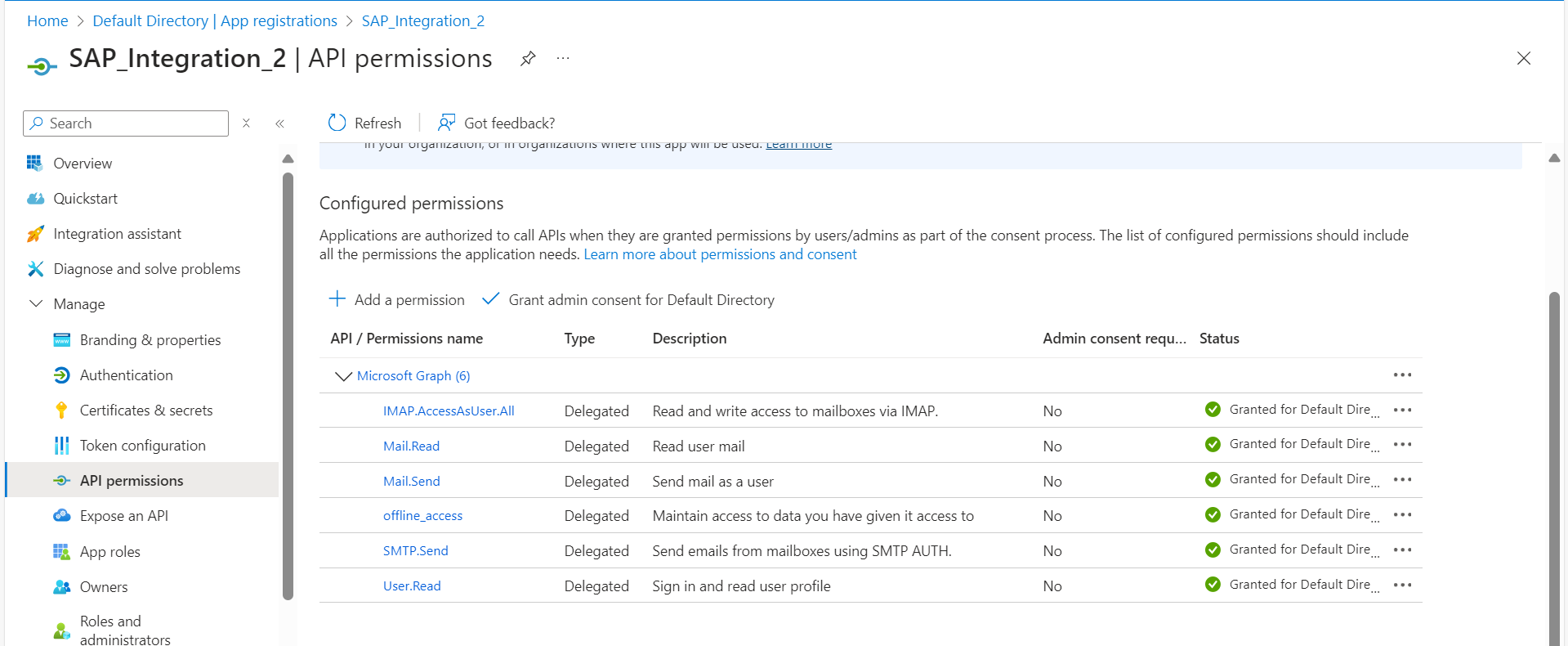
Task: Open ellipsis menu for Mail.Read row
Action: coord(1402,445)
